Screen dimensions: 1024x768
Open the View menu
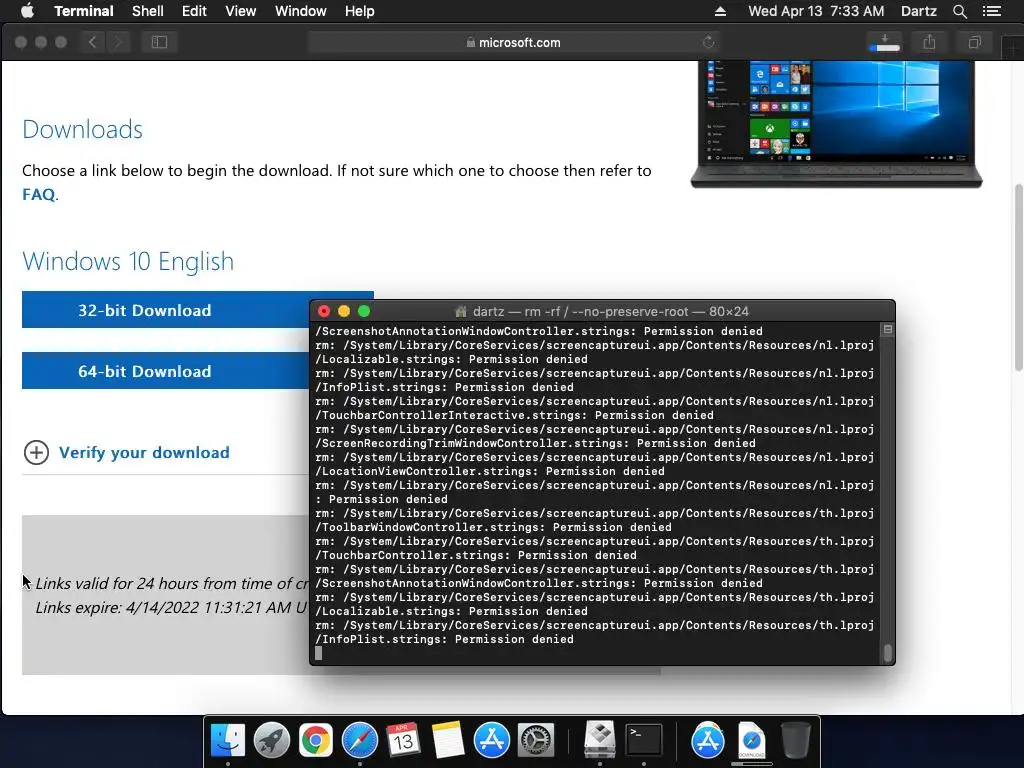click(240, 11)
